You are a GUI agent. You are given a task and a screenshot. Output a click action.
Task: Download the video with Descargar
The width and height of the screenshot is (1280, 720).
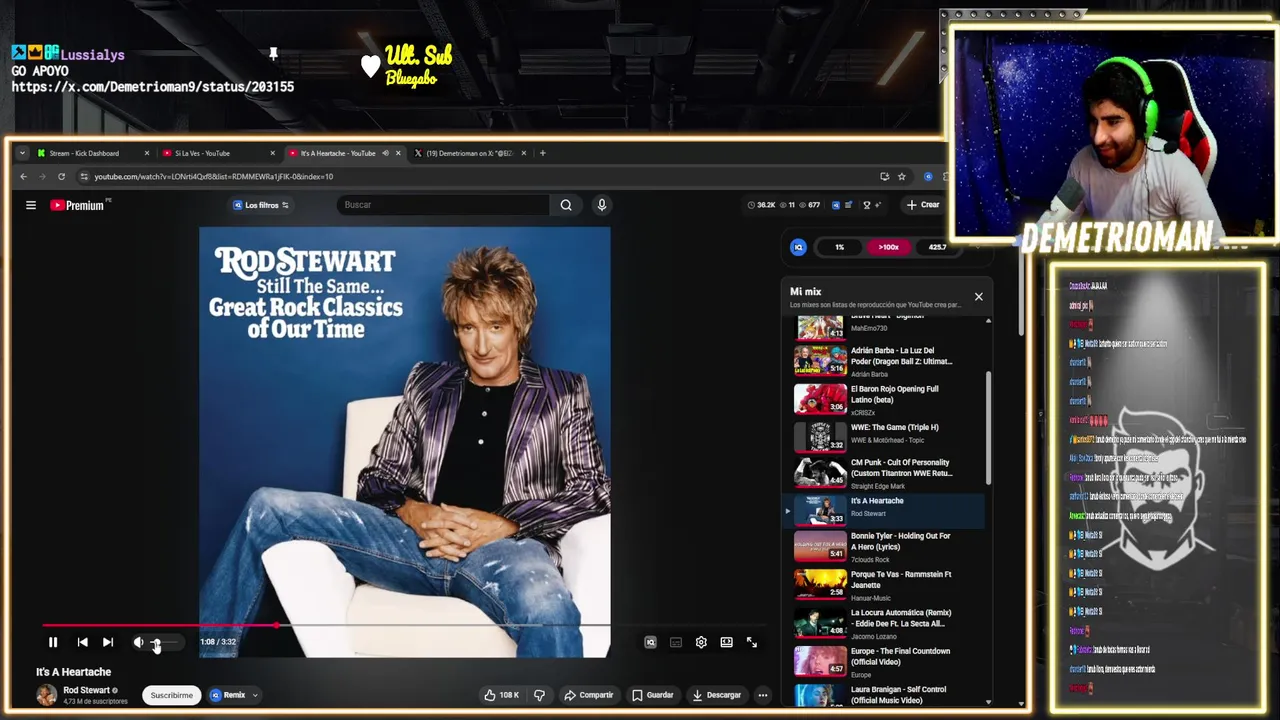coord(717,695)
